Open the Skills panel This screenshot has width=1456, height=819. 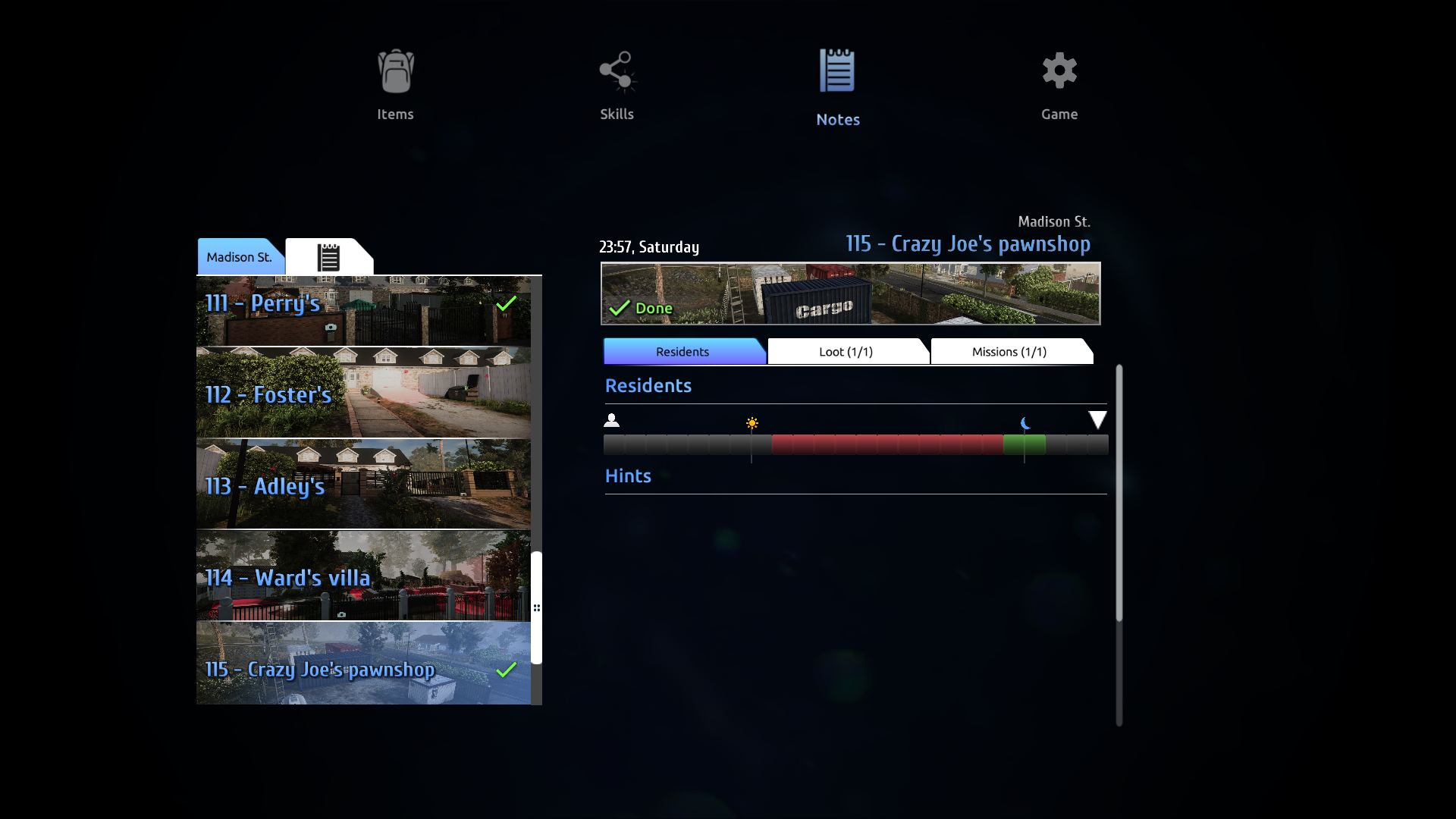point(617,85)
